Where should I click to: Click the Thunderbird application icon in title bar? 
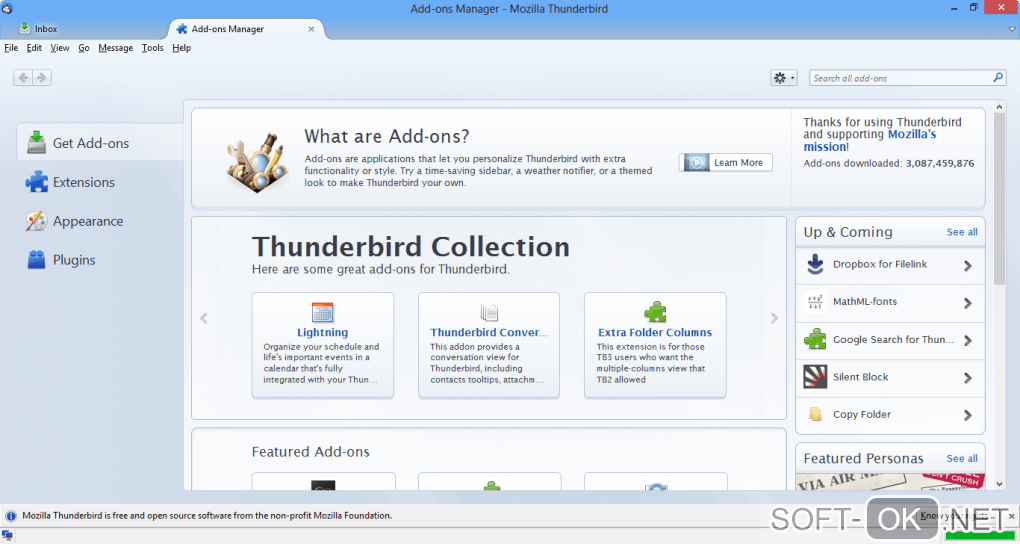(7, 8)
